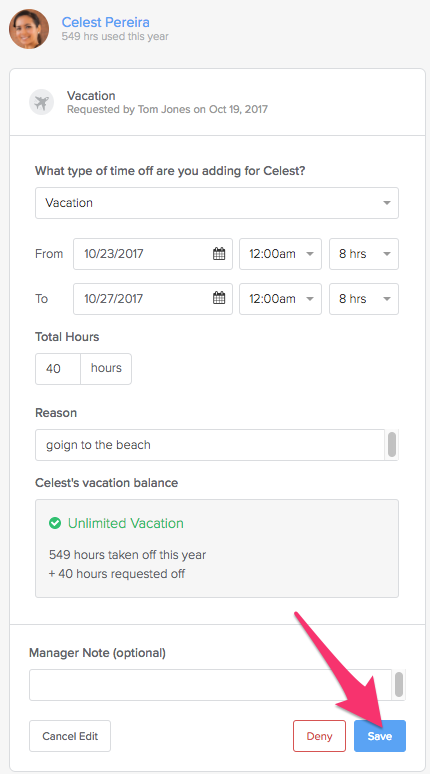
Task: Click the Celest Pereira profile avatar
Action: [29, 29]
